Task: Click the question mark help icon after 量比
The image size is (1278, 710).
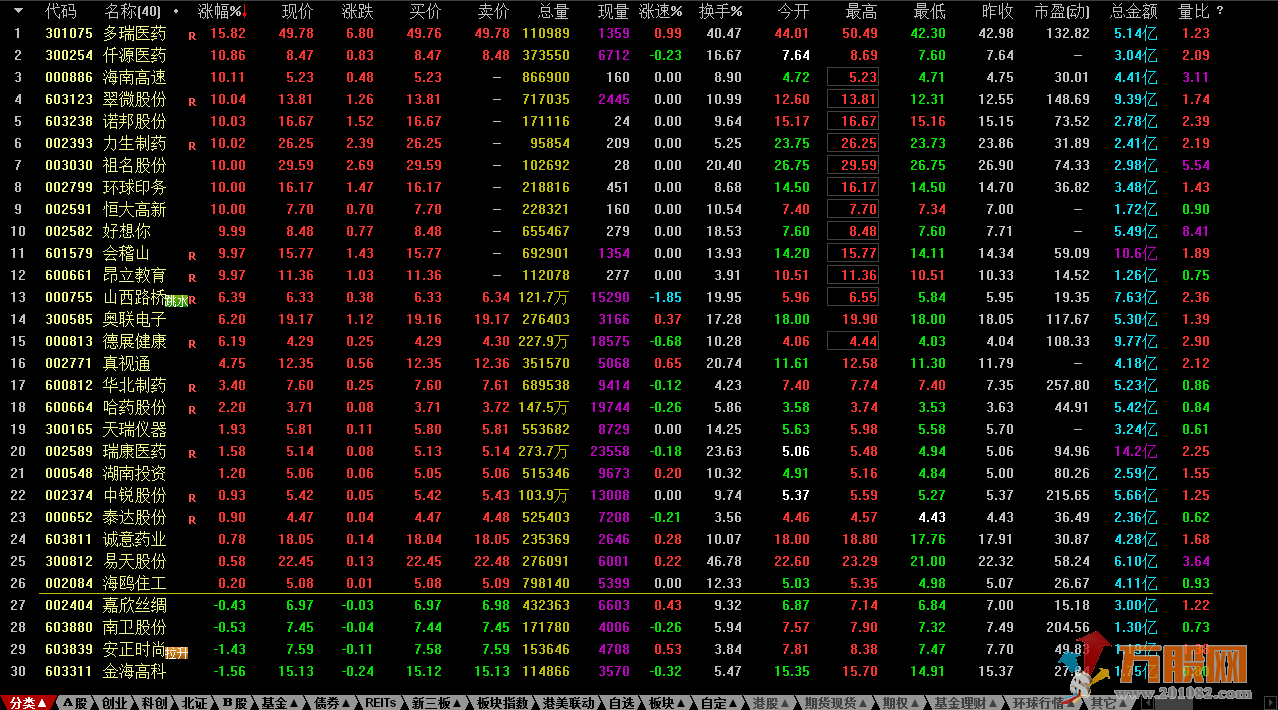Action: [x=1220, y=12]
